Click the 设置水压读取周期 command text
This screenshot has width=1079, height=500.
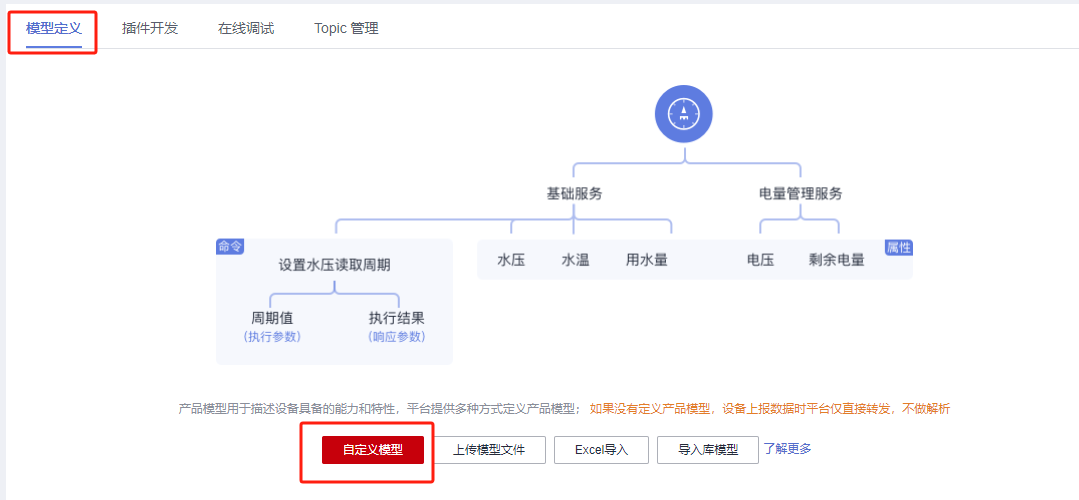click(x=334, y=265)
